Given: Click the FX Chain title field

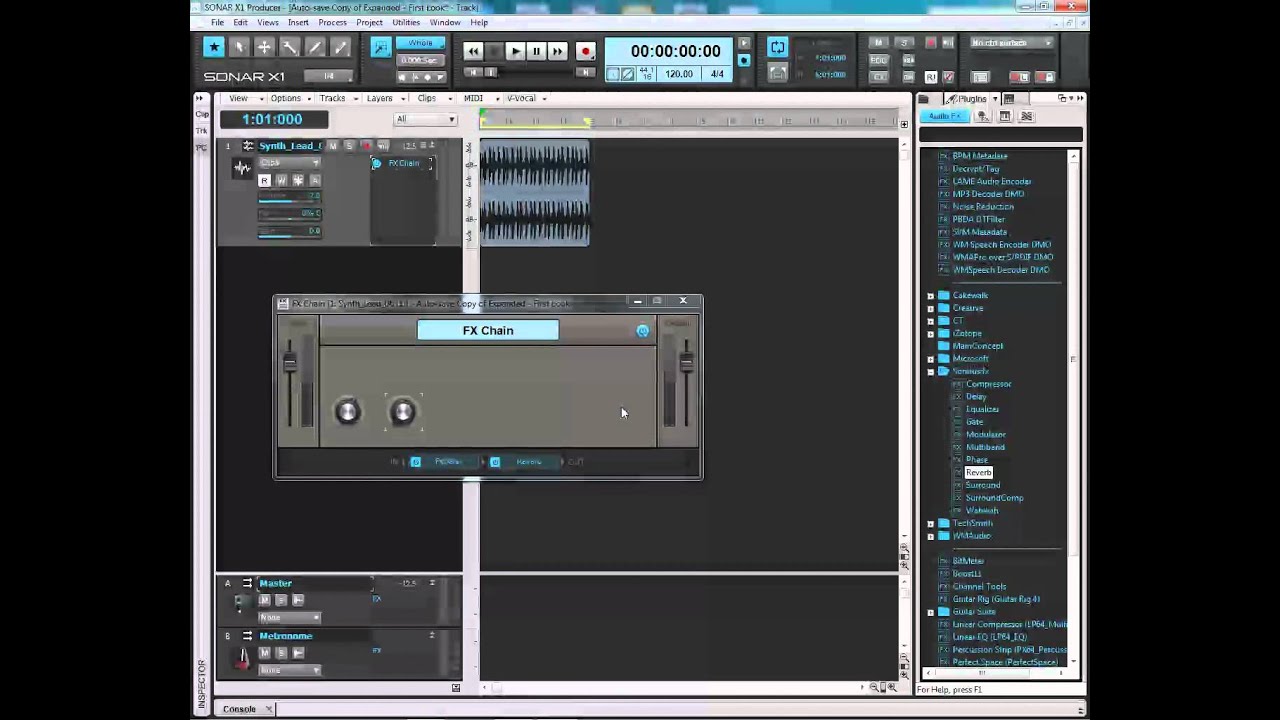Looking at the screenshot, I should 488,331.
